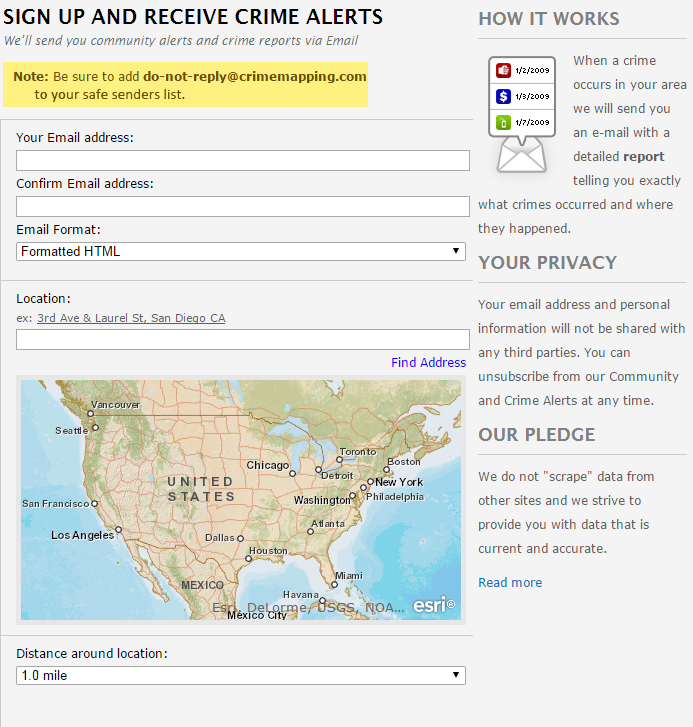The width and height of the screenshot is (693, 727).
Task: Open the Read more link
Action: 510,582
